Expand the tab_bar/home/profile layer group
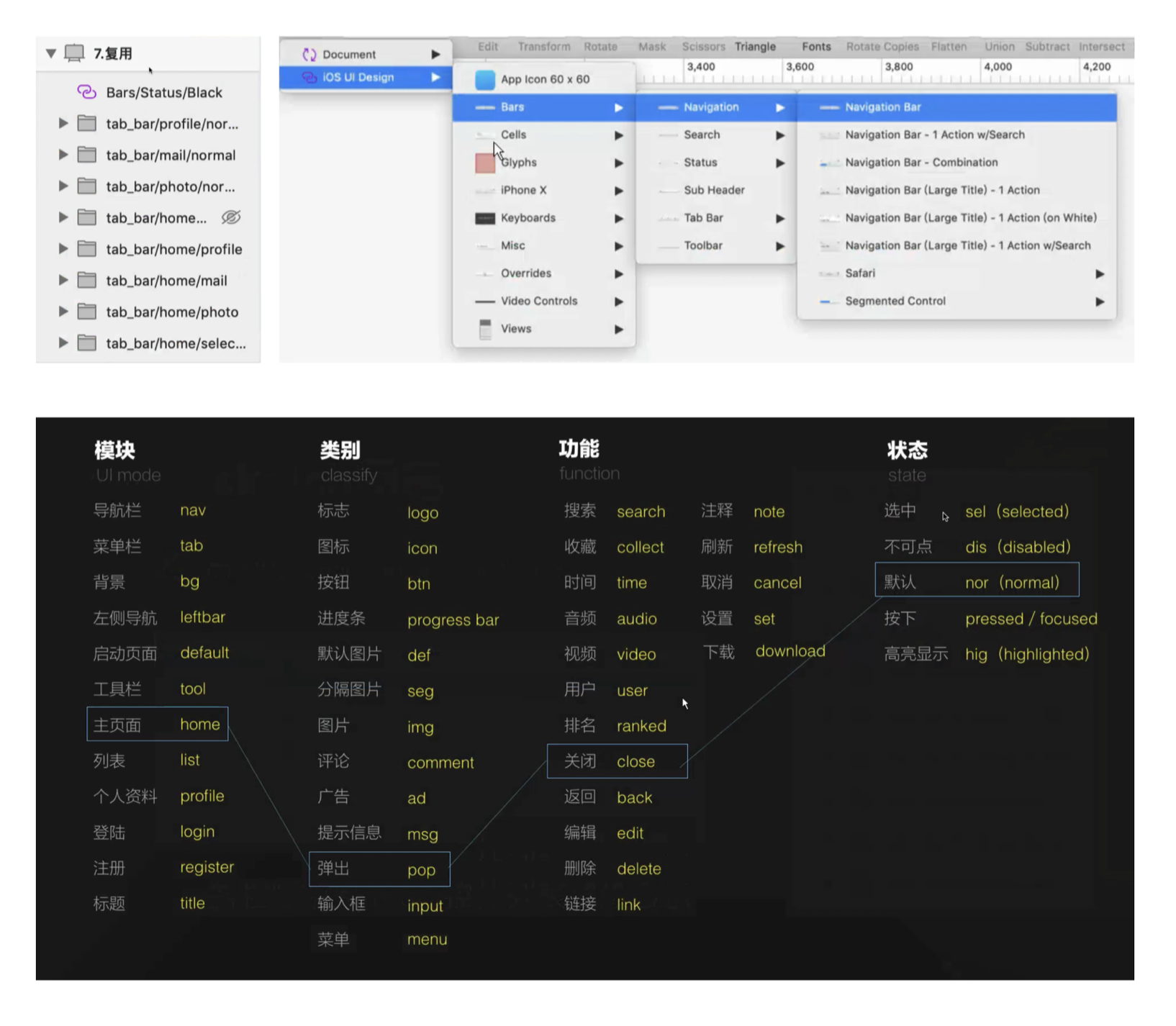This screenshot has height=1026, width=1176. (63, 249)
